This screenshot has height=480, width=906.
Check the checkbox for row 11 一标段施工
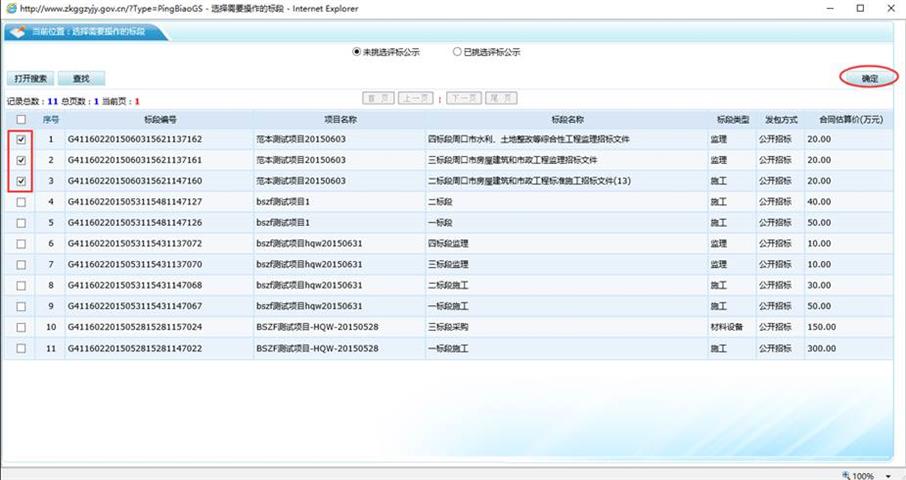click(21, 348)
